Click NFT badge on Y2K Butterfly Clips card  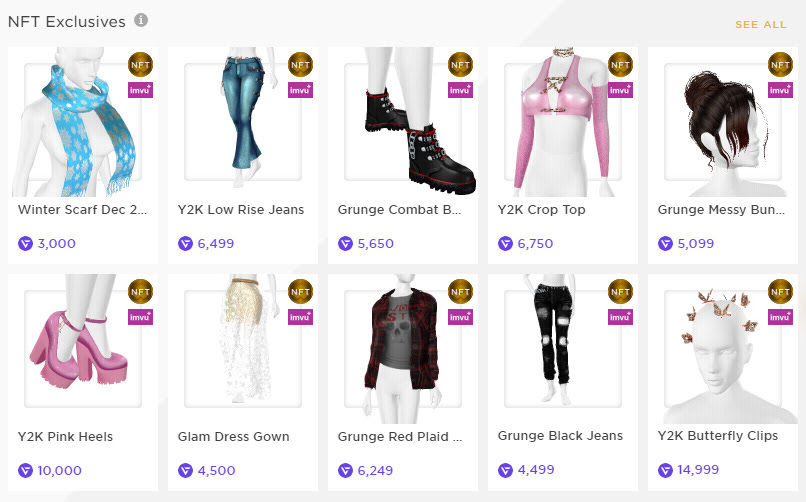point(780,291)
